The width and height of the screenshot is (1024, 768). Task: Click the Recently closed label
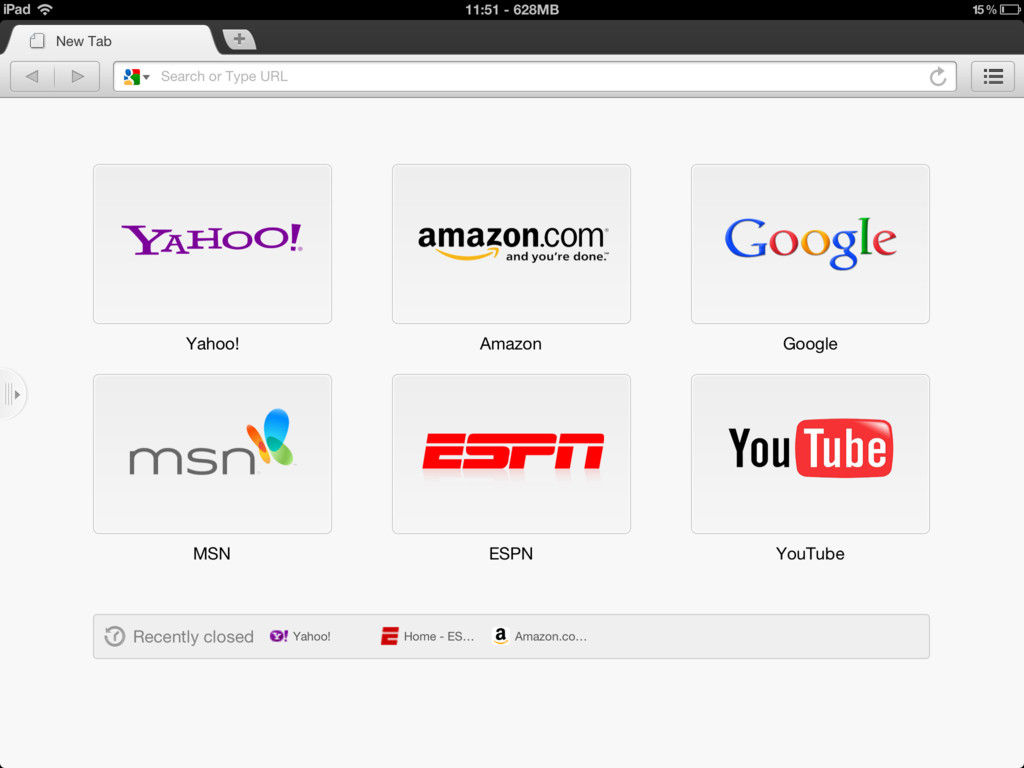(193, 637)
